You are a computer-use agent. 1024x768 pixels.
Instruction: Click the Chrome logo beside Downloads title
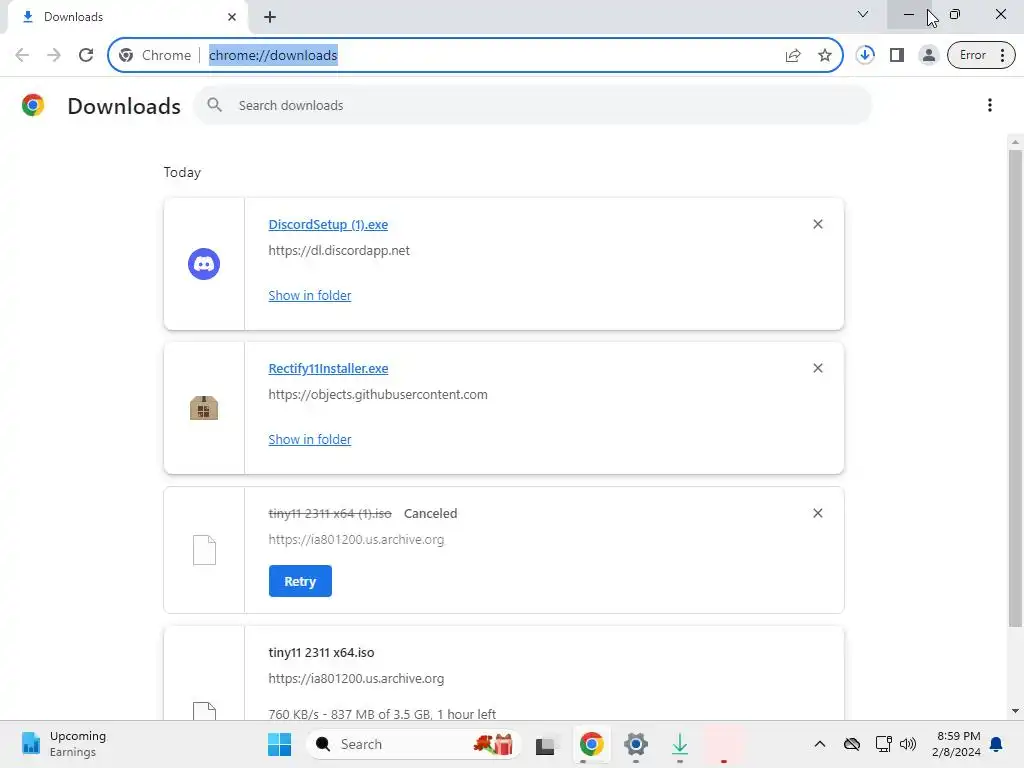(x=33, y=105)
